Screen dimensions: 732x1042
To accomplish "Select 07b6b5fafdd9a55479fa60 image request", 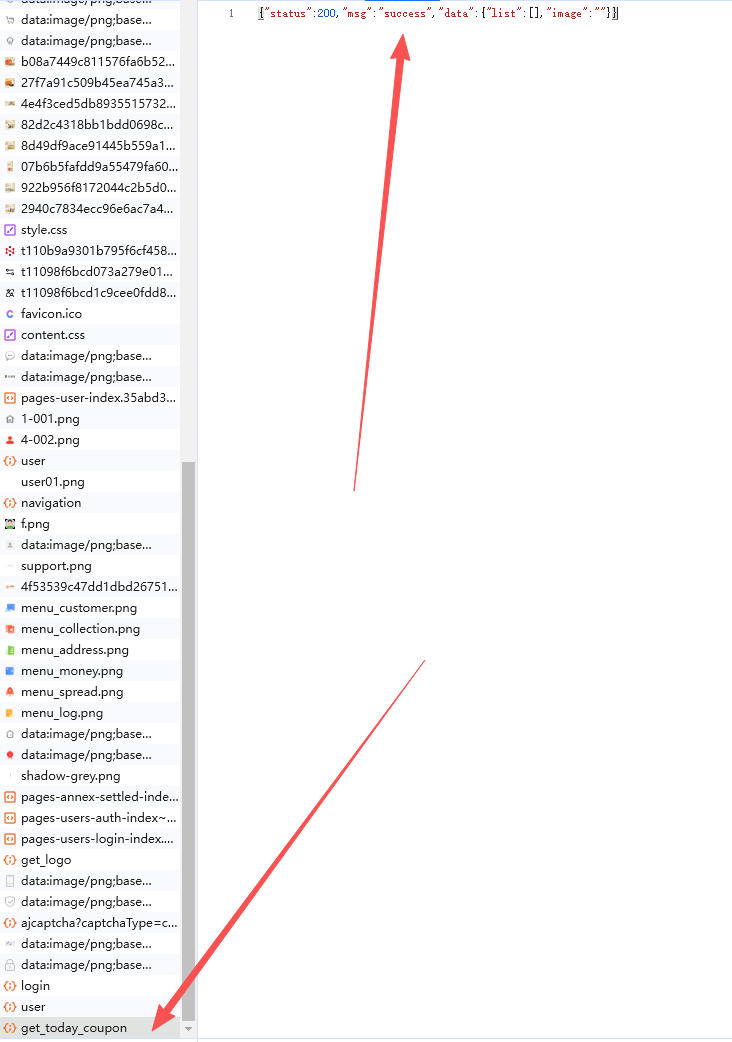I will 90,166.
